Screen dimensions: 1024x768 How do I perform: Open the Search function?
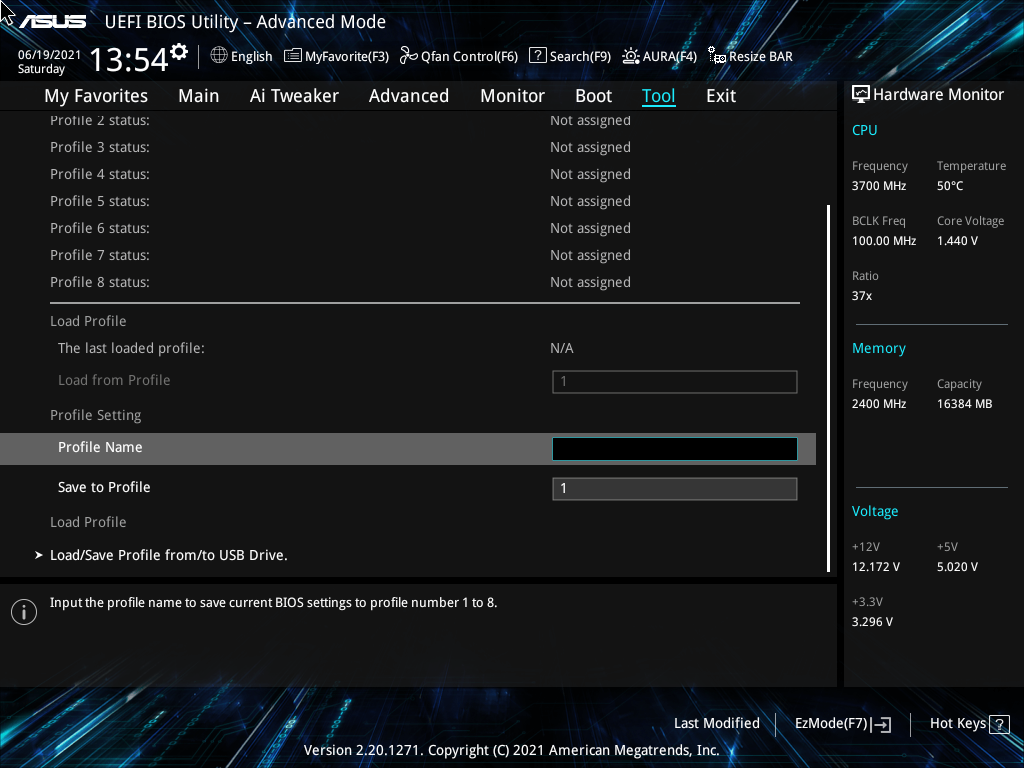click(x=569, y=56)
